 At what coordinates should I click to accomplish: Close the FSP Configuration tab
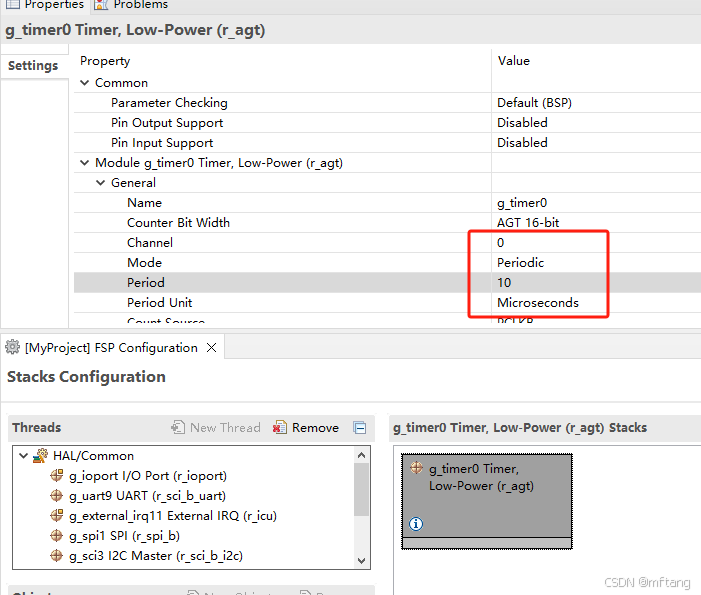(x=211, y=347)
